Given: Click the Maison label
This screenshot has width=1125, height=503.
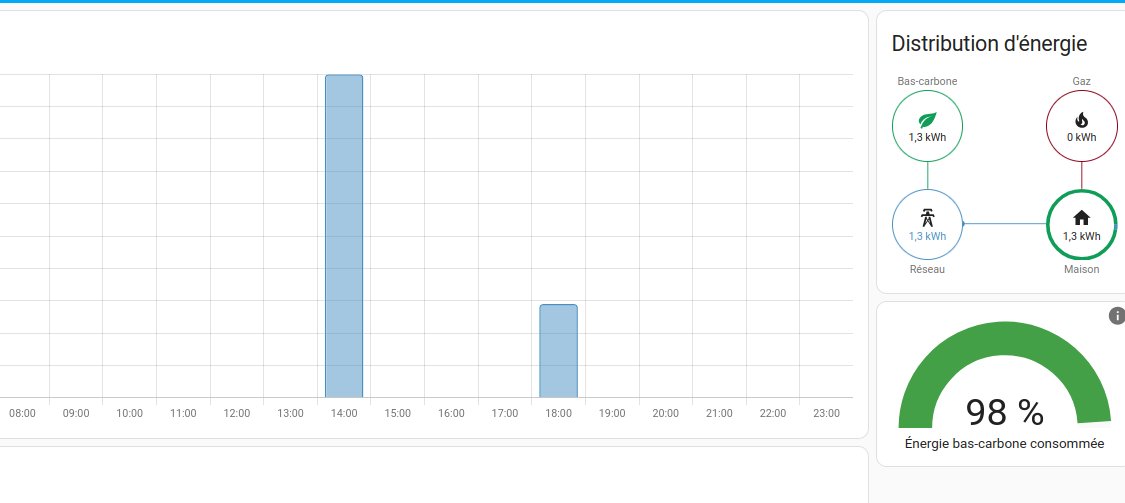Looking at the screenshot, I should tap(1081, 270).
